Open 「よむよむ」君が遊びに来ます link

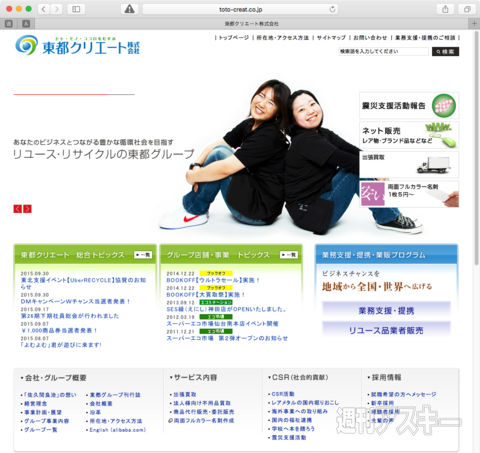pos(61,345)
